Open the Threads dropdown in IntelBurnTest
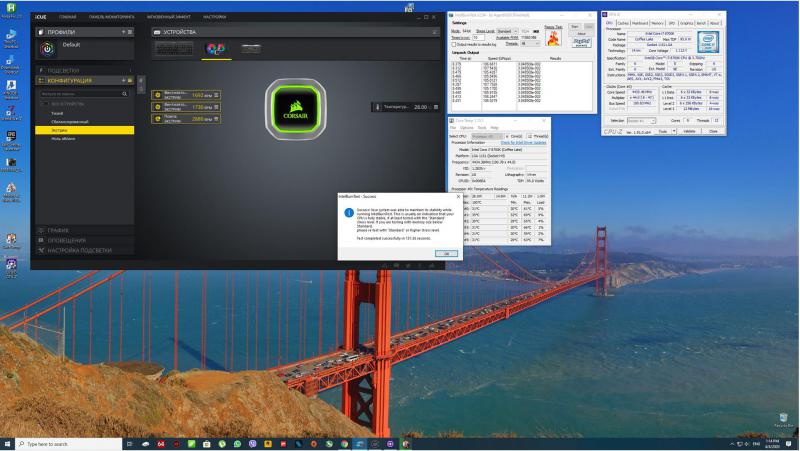 (x=531, y=43)
